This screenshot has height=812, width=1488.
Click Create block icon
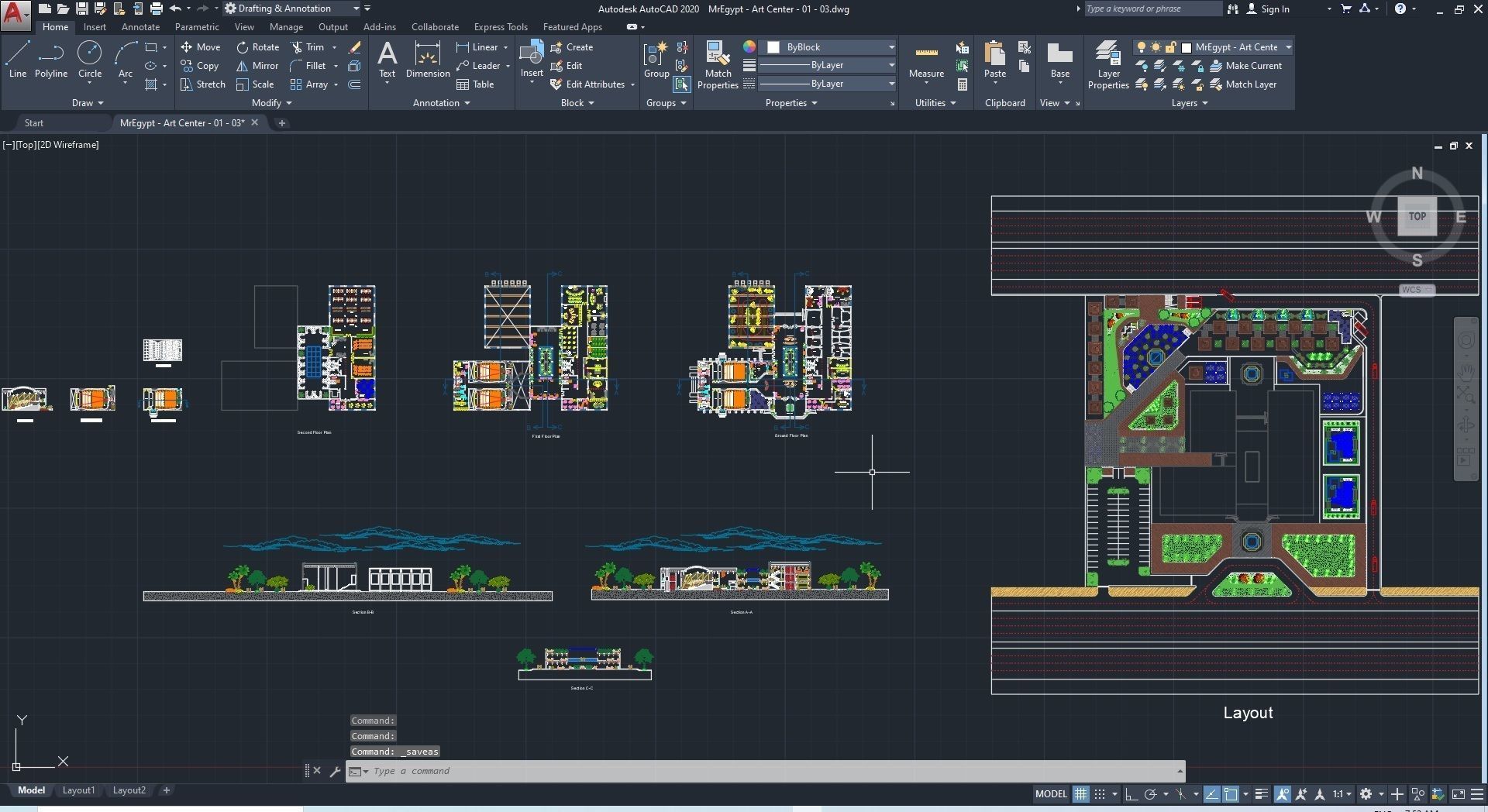(x=572, y=47)
